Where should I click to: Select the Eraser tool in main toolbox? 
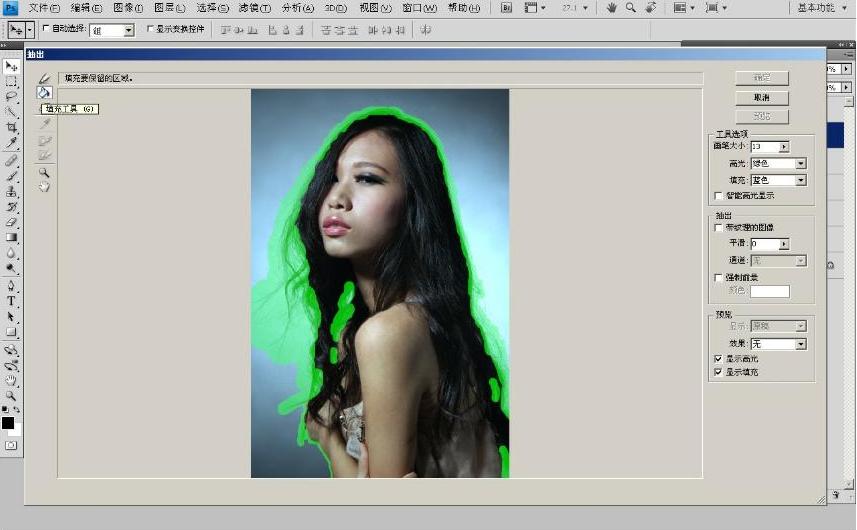(x=11, y=222)
